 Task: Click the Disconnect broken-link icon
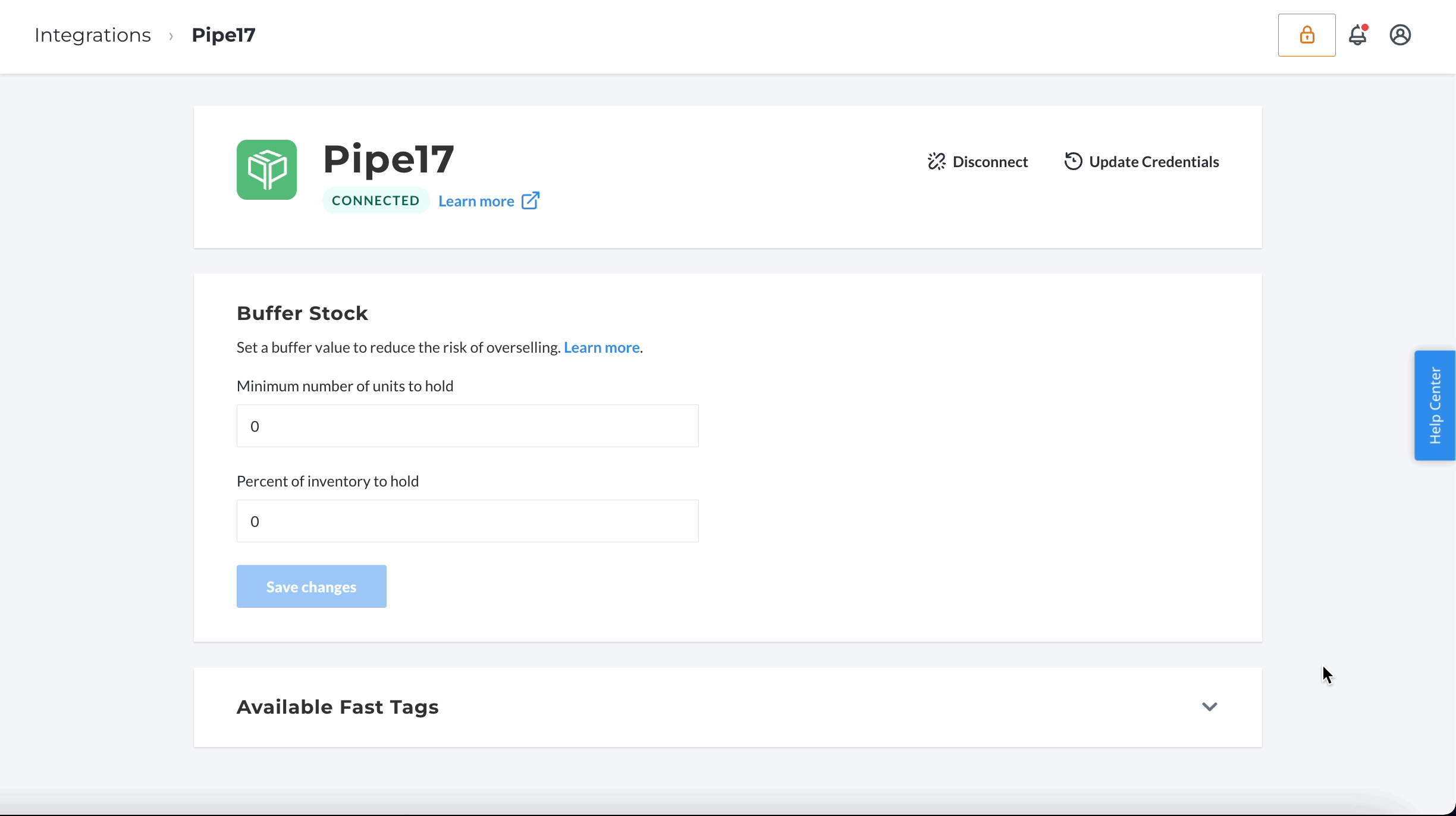click(937, 162)
